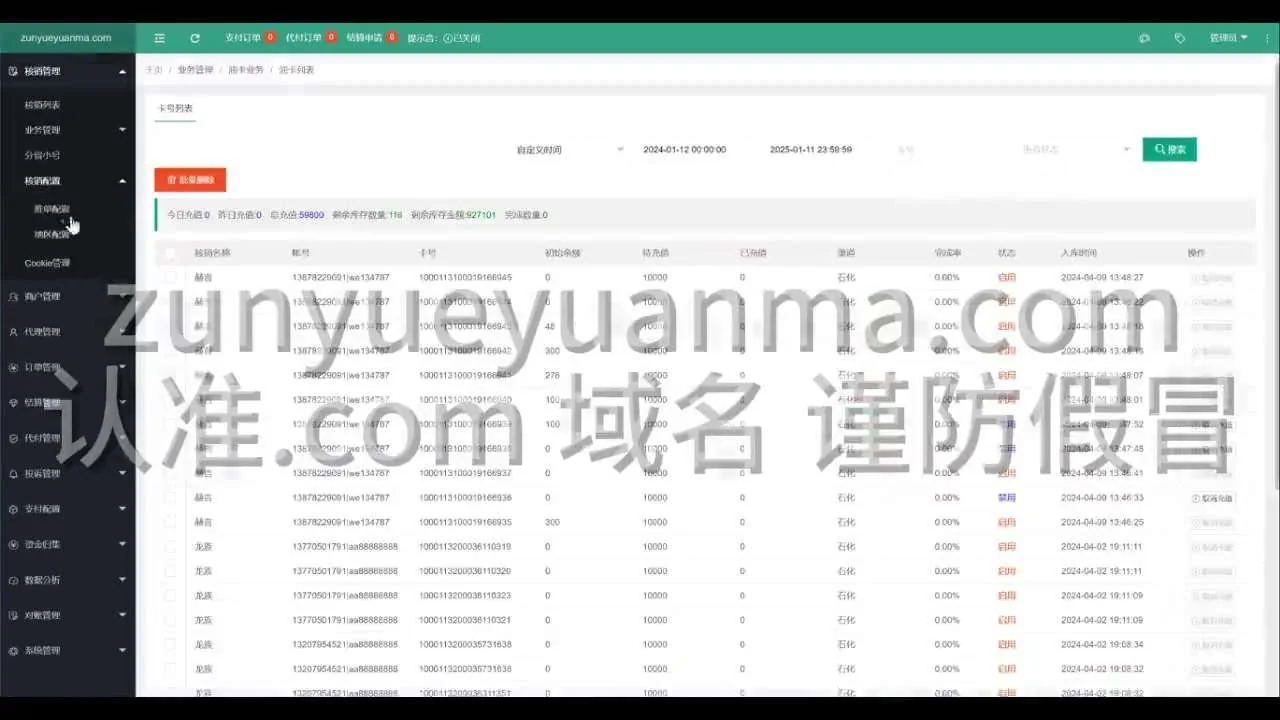The height and width of the screenshot is (720, 1280).
Task: Collapse the sidebar with the hamburger icon
Action: (x=160, y=38)
